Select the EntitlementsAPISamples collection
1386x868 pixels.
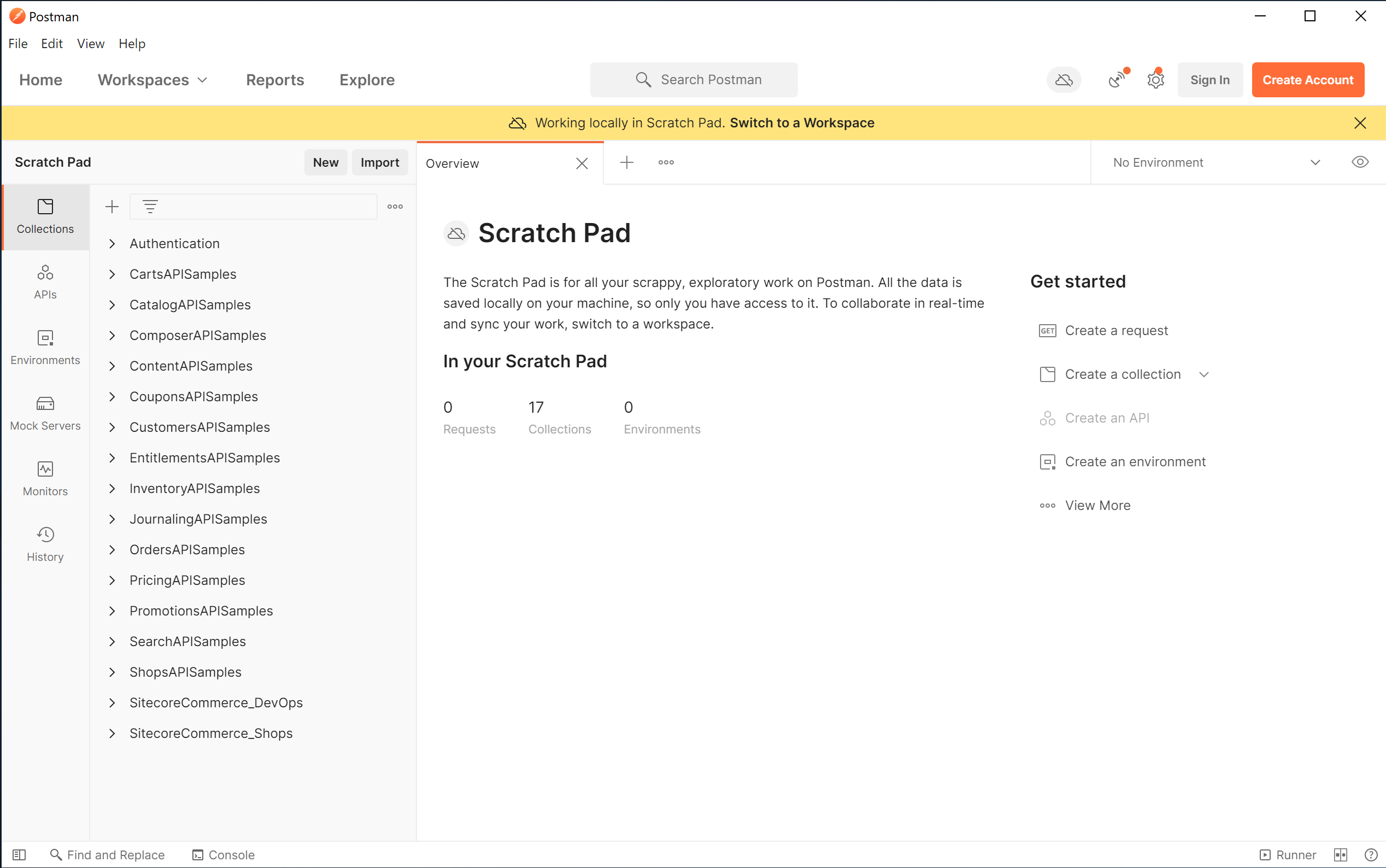[x=204, y=458]
